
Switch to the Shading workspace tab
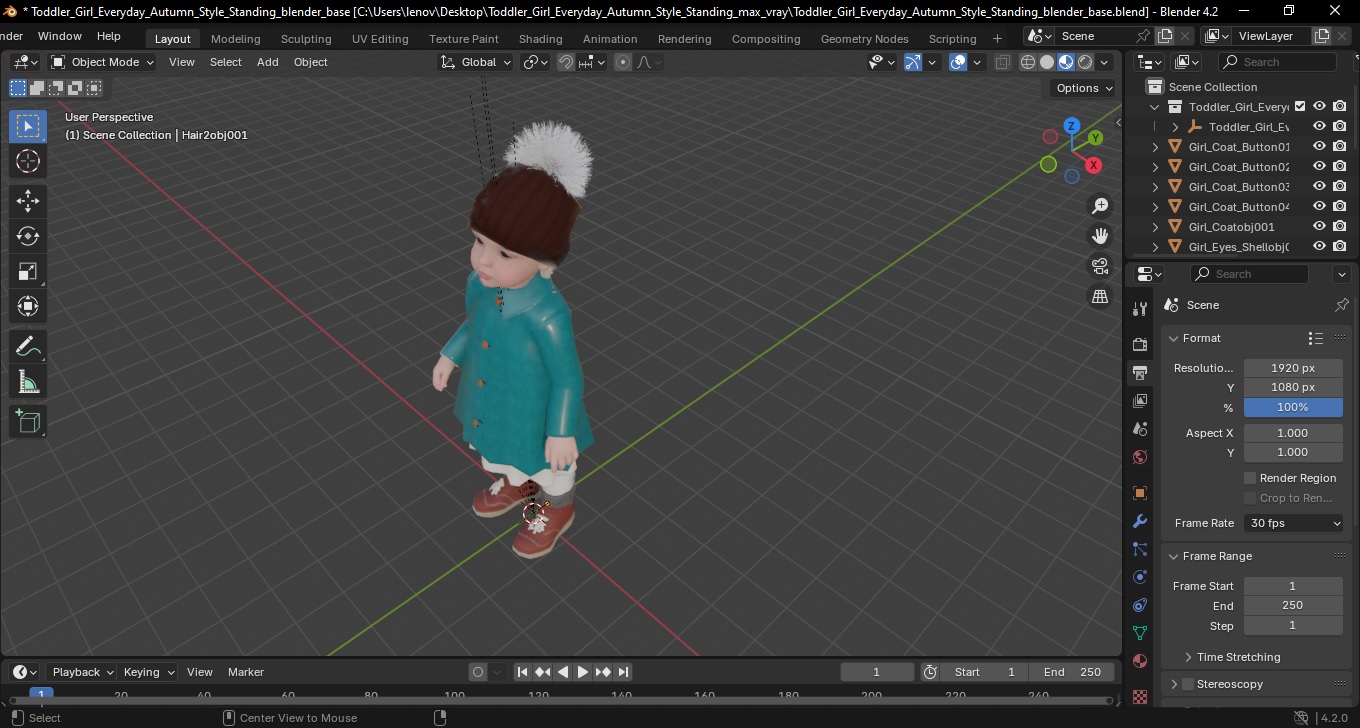pyautogui.click(x=540, y=39)
